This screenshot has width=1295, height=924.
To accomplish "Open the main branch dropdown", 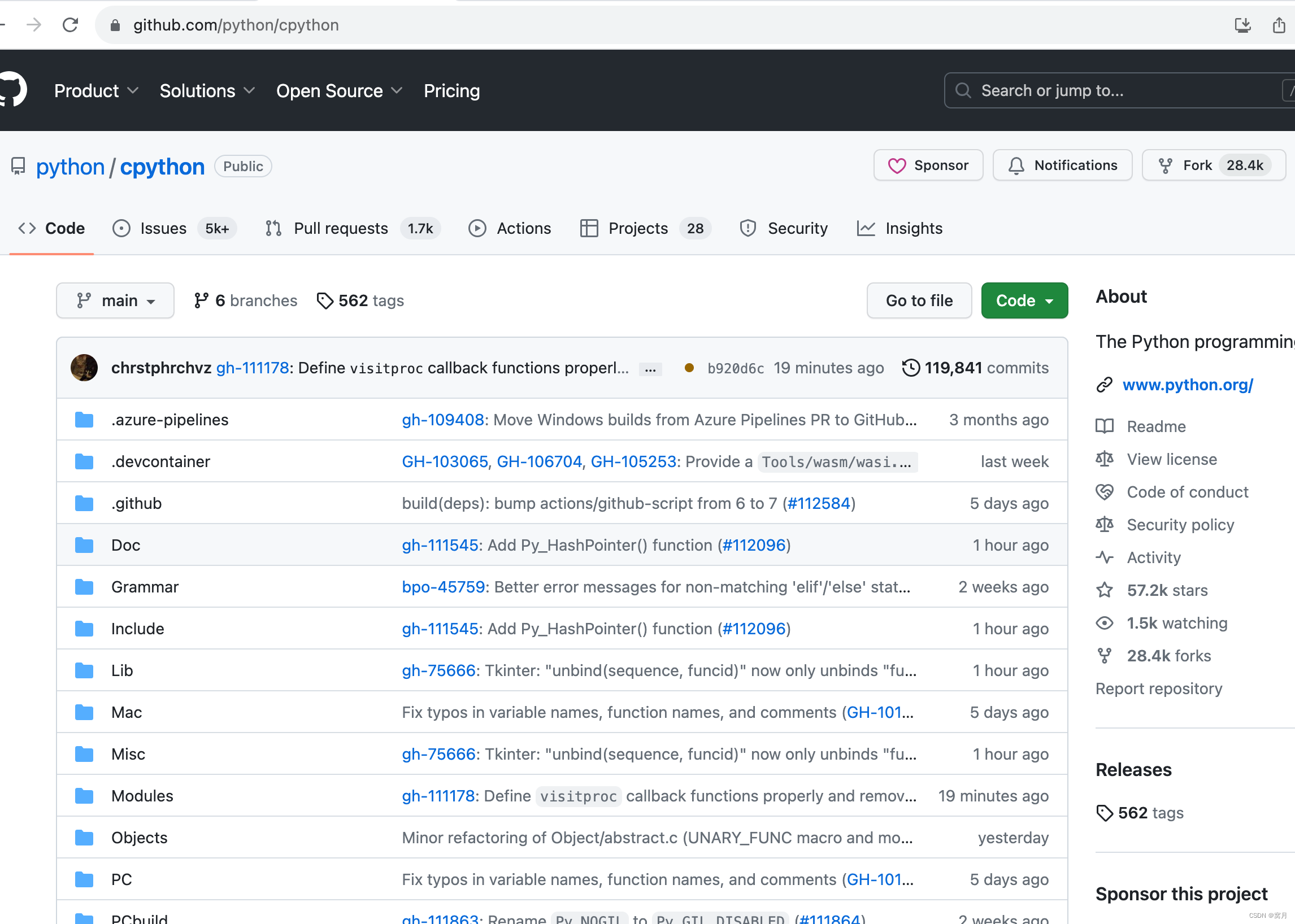I will point(115,300).
